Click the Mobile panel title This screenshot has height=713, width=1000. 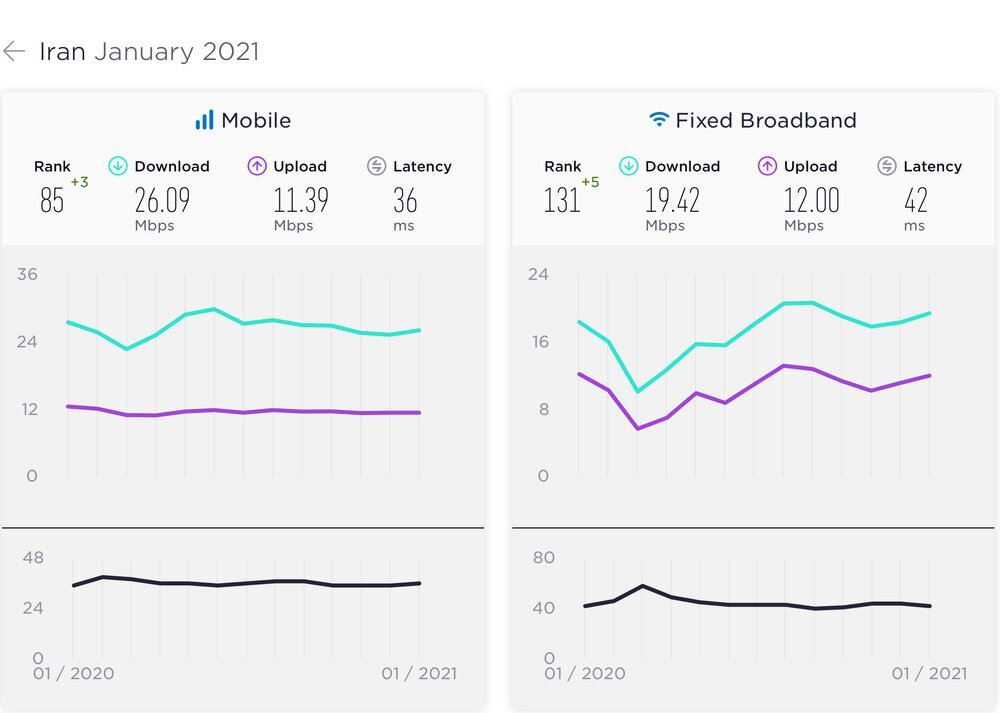[x=256, y=121]
